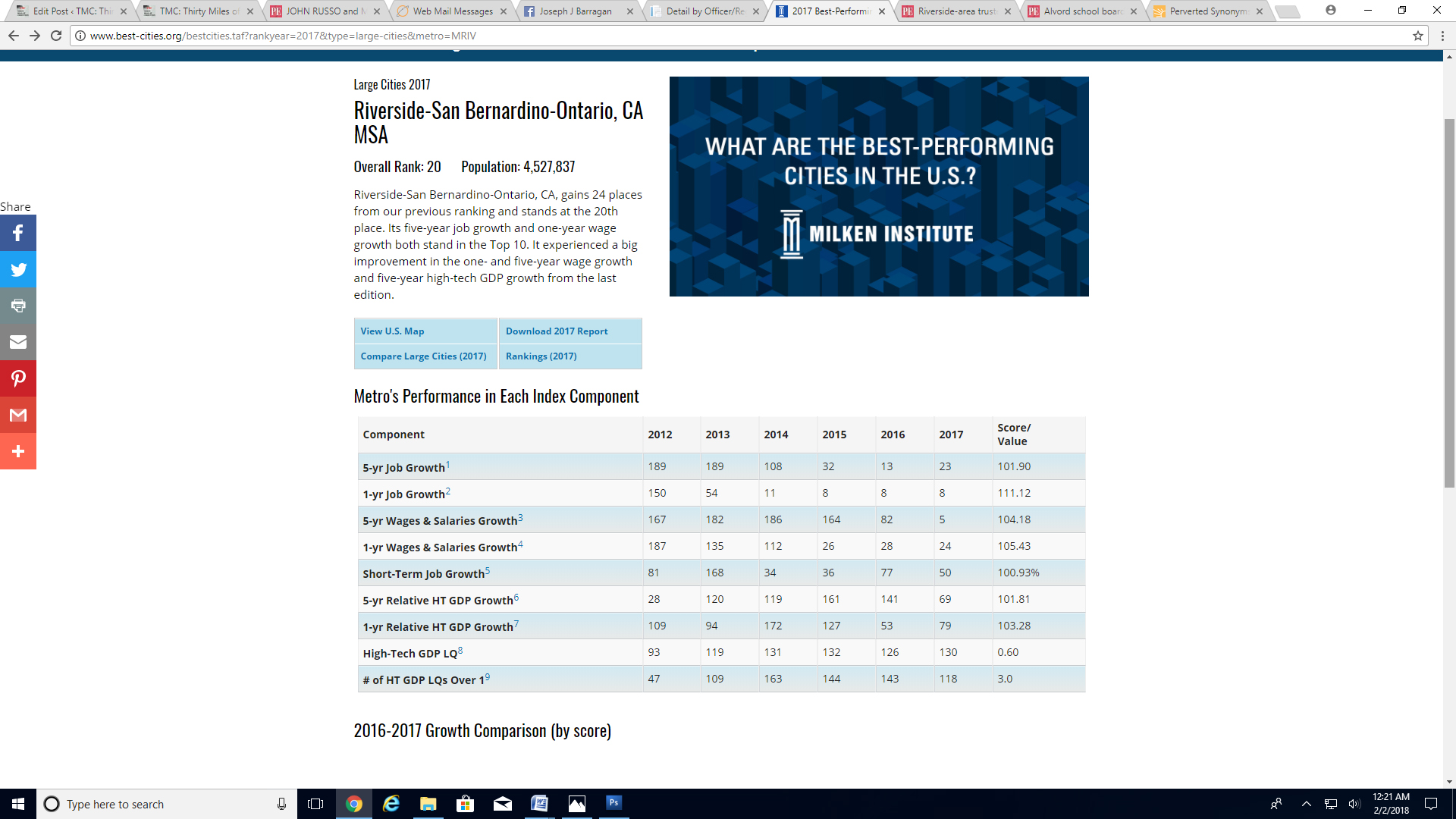Click the Pinterest share icon
This screenshot has width=1456, height=819.
tap(18, 378)
